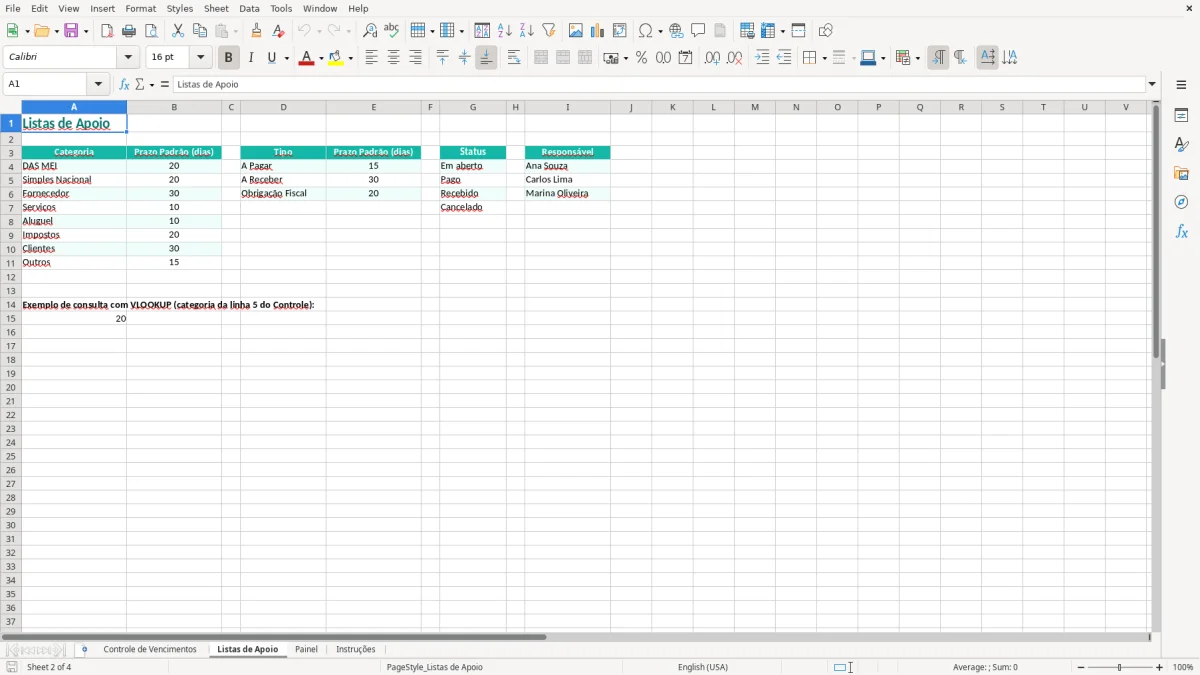Switch to Painel sheet tab
This screenshot has width=1200, height=675.
click(x=306, y=650)
